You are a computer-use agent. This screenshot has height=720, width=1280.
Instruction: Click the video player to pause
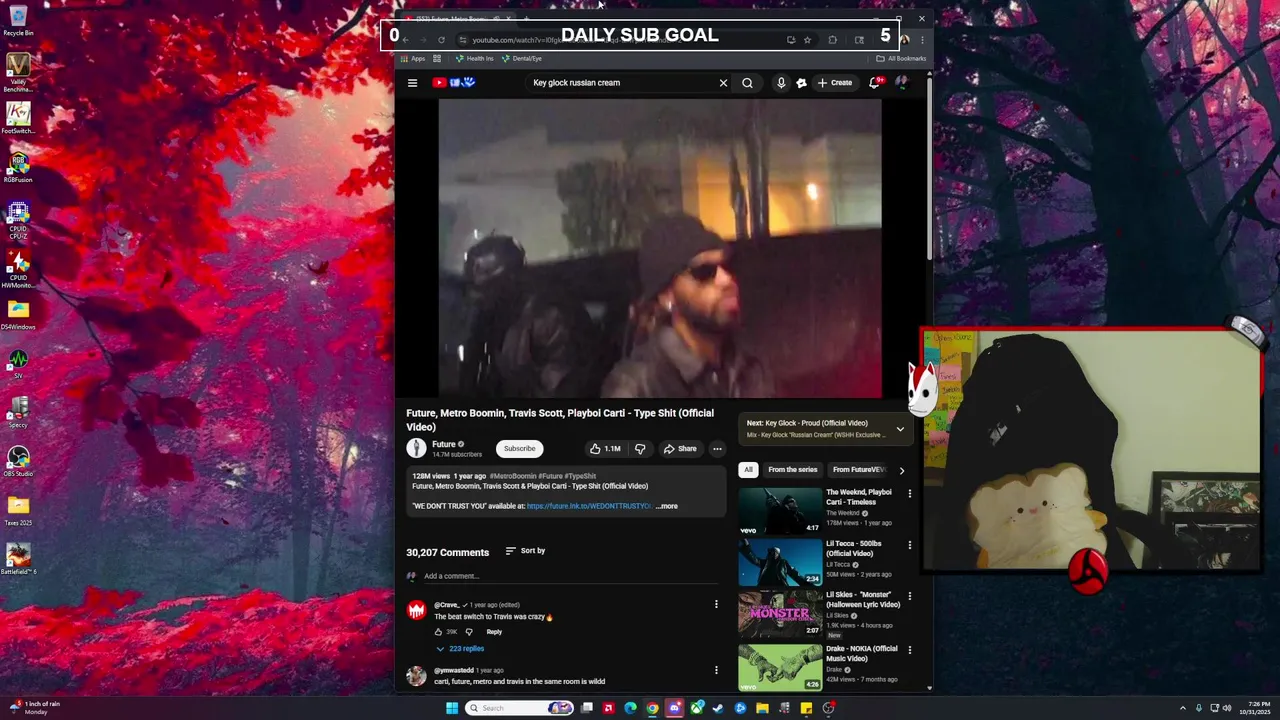660,248
